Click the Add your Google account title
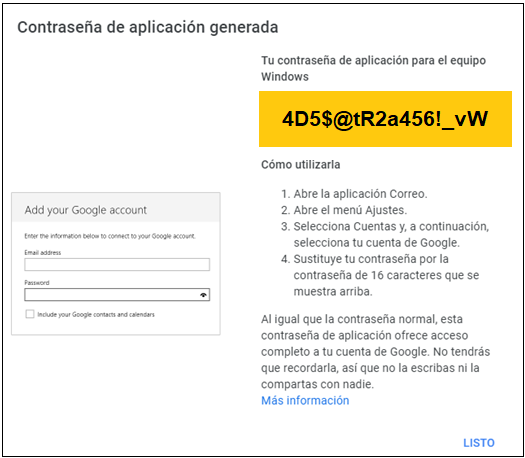Viewport: 525px width, 458px height. pyautogui.click(x=86, y=210)
